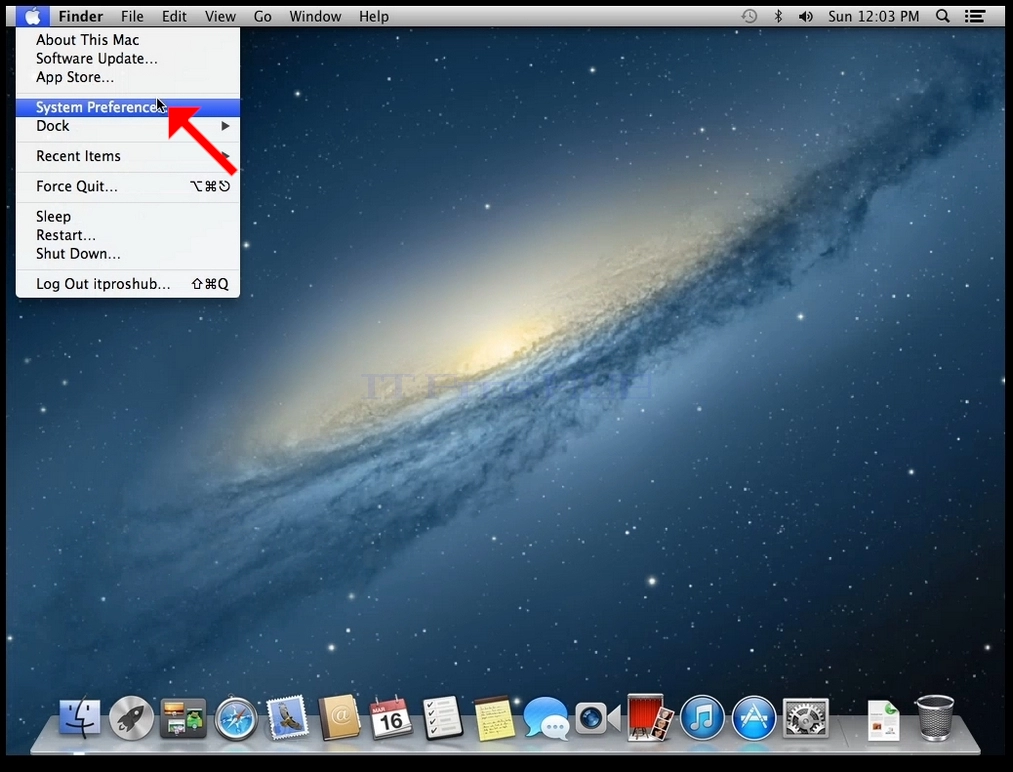The height and width of the screenshot is (772, 1013).
Task: Open Photo Booth icon in Dock
Action: tap(650, 717)
